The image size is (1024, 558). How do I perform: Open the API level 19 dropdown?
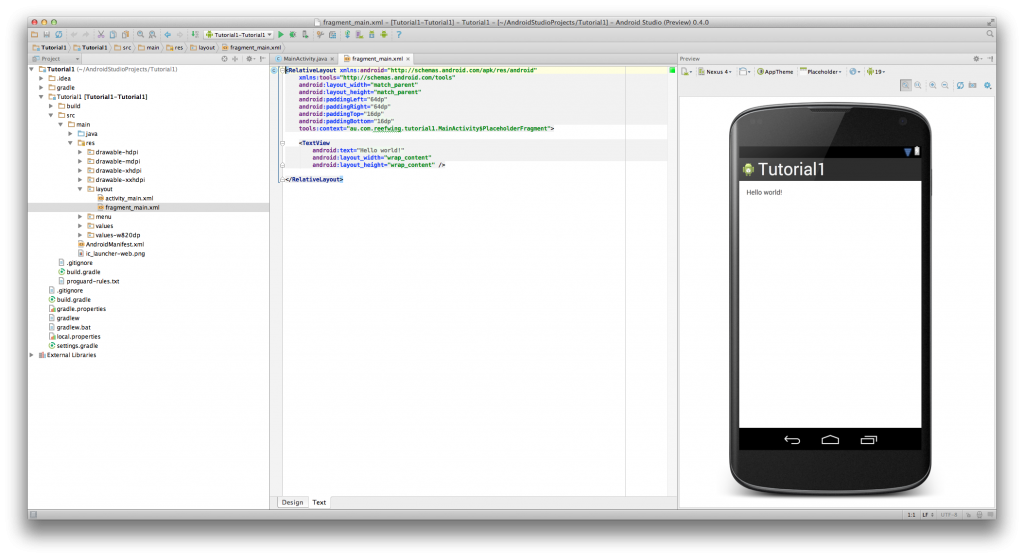tap(876, 72)
